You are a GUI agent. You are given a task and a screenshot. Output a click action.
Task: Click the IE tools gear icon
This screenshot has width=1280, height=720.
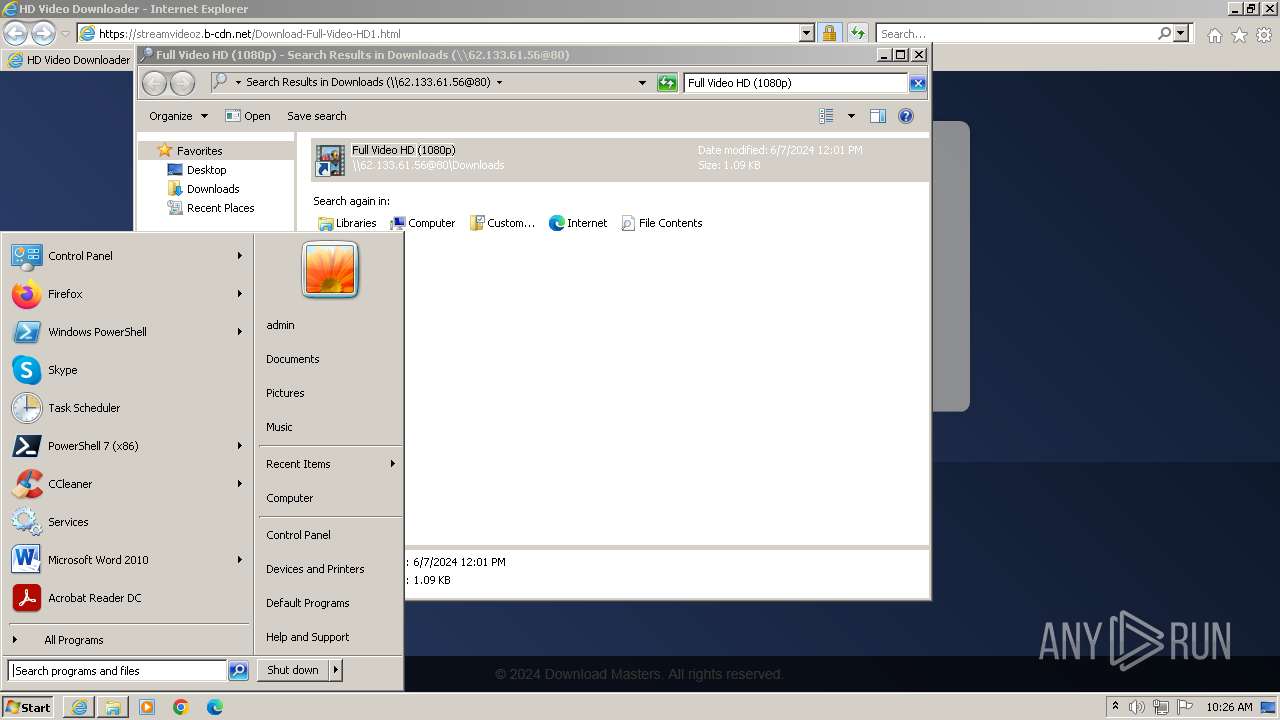pos(1264,35)
